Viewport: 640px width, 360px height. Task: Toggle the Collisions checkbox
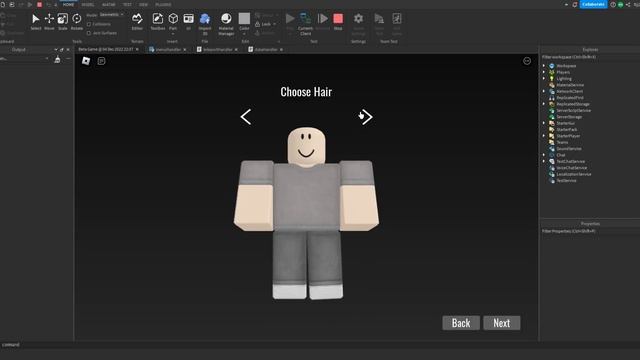click(x=89, y=24)
